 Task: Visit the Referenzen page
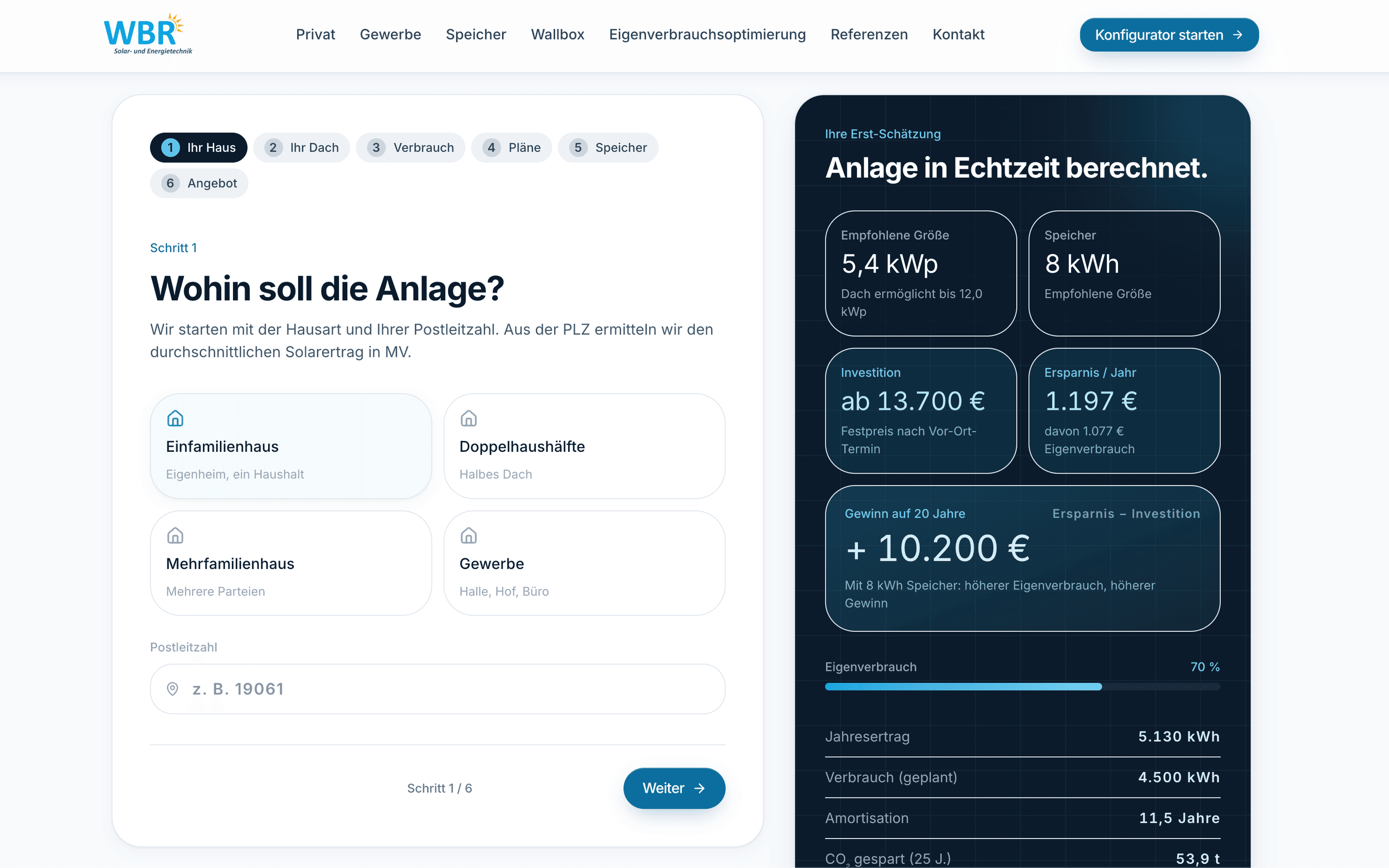click(869, 34)
